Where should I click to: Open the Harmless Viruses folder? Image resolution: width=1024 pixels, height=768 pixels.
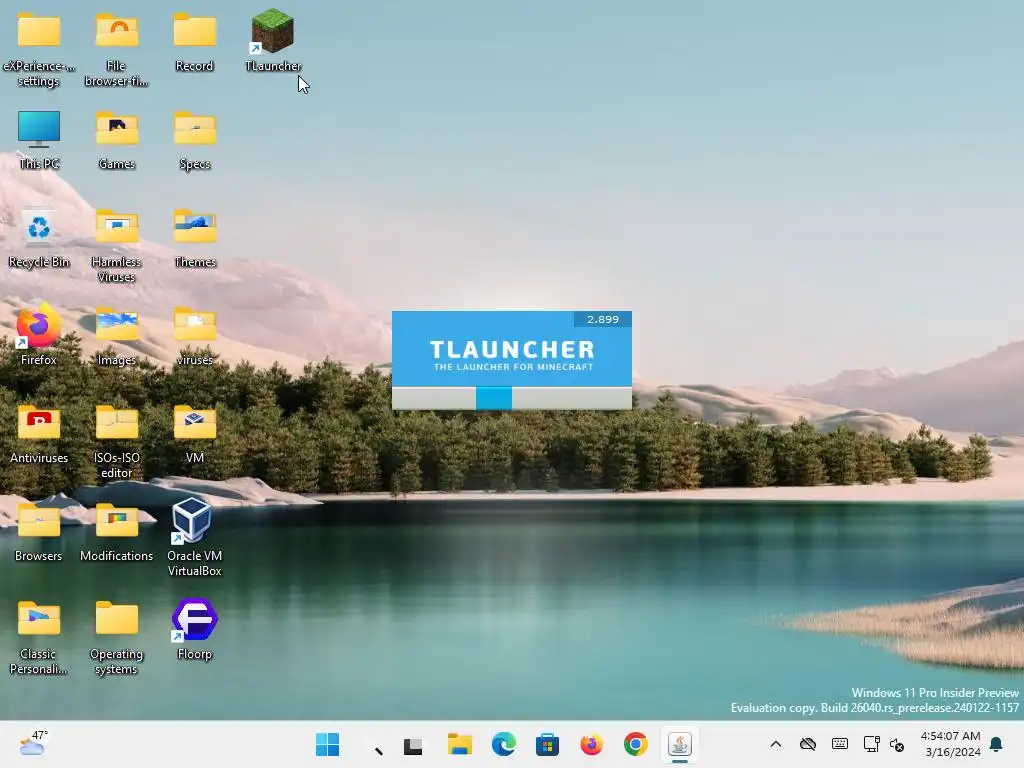[x=116, y=246]
